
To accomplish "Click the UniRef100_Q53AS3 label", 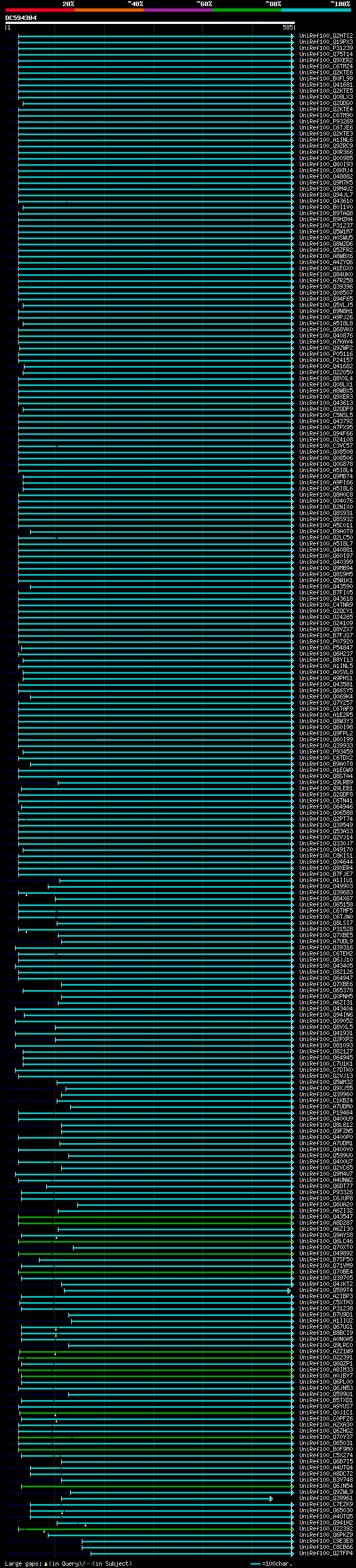I will (326, 831).
